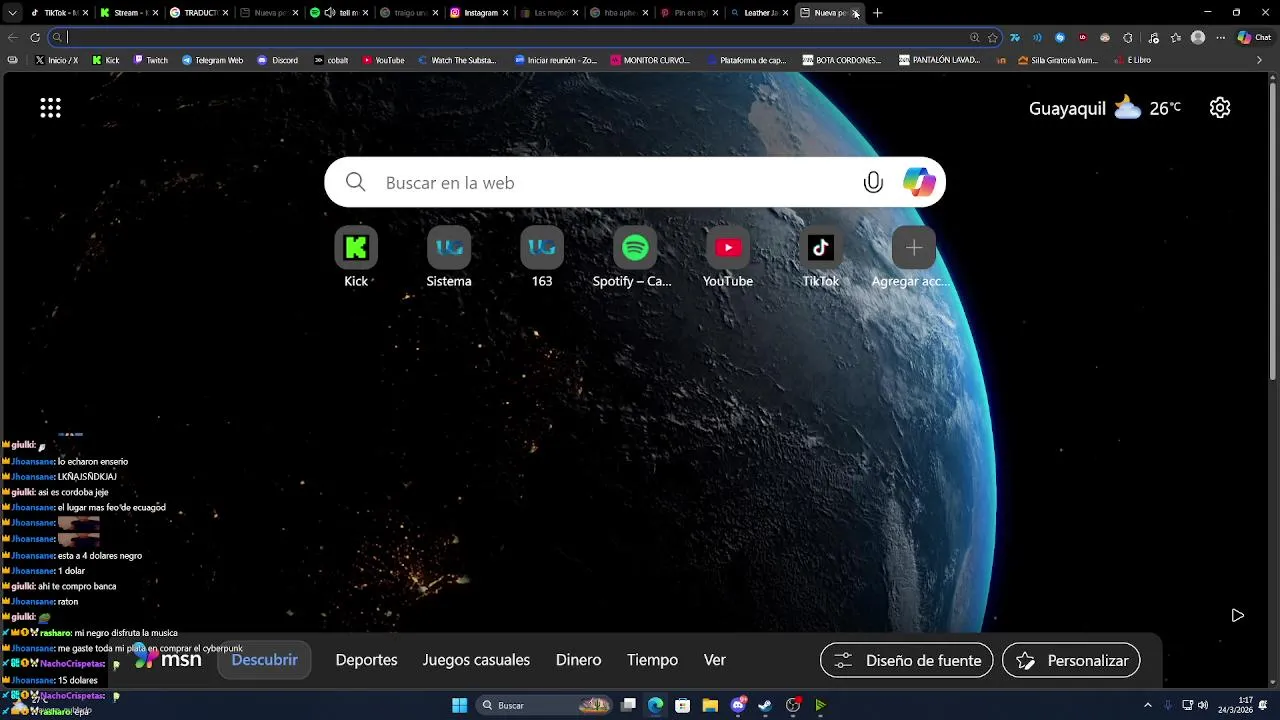Open the Shazam extension icon
The width and height of the screenshot is (1280, 720).
coord(1060,37)
